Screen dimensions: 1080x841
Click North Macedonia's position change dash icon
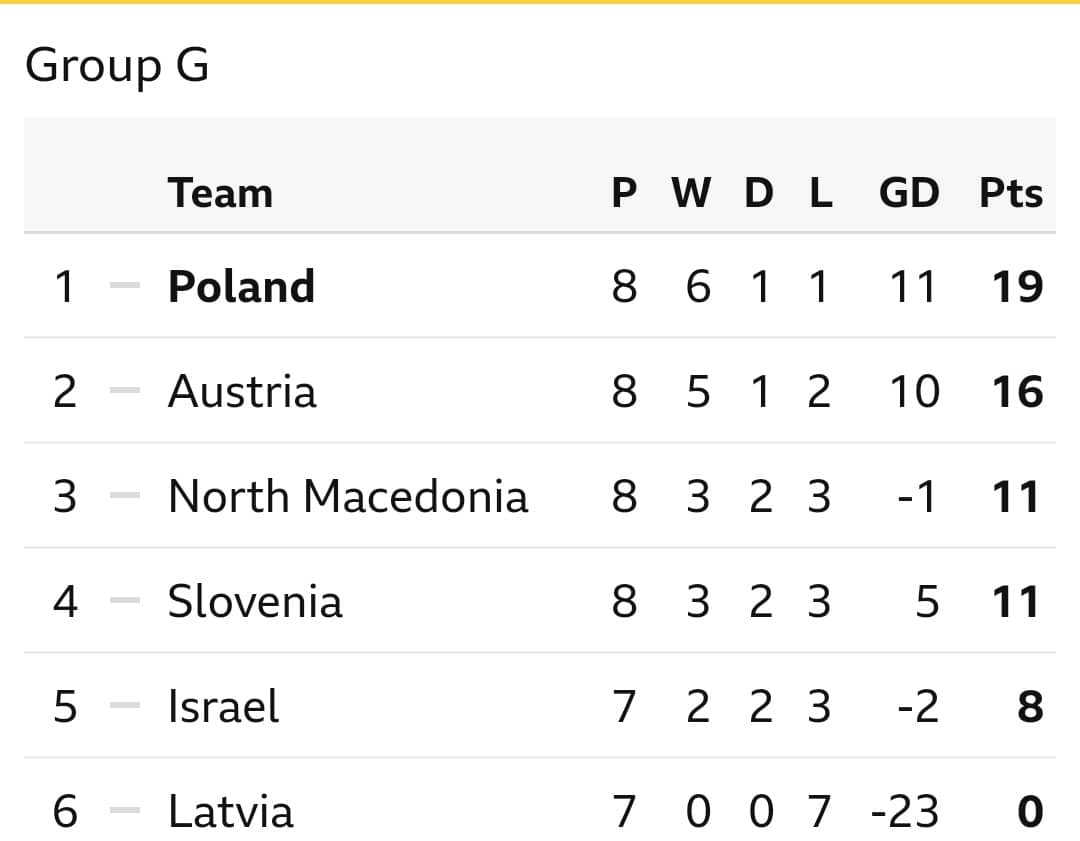point(125,495)
